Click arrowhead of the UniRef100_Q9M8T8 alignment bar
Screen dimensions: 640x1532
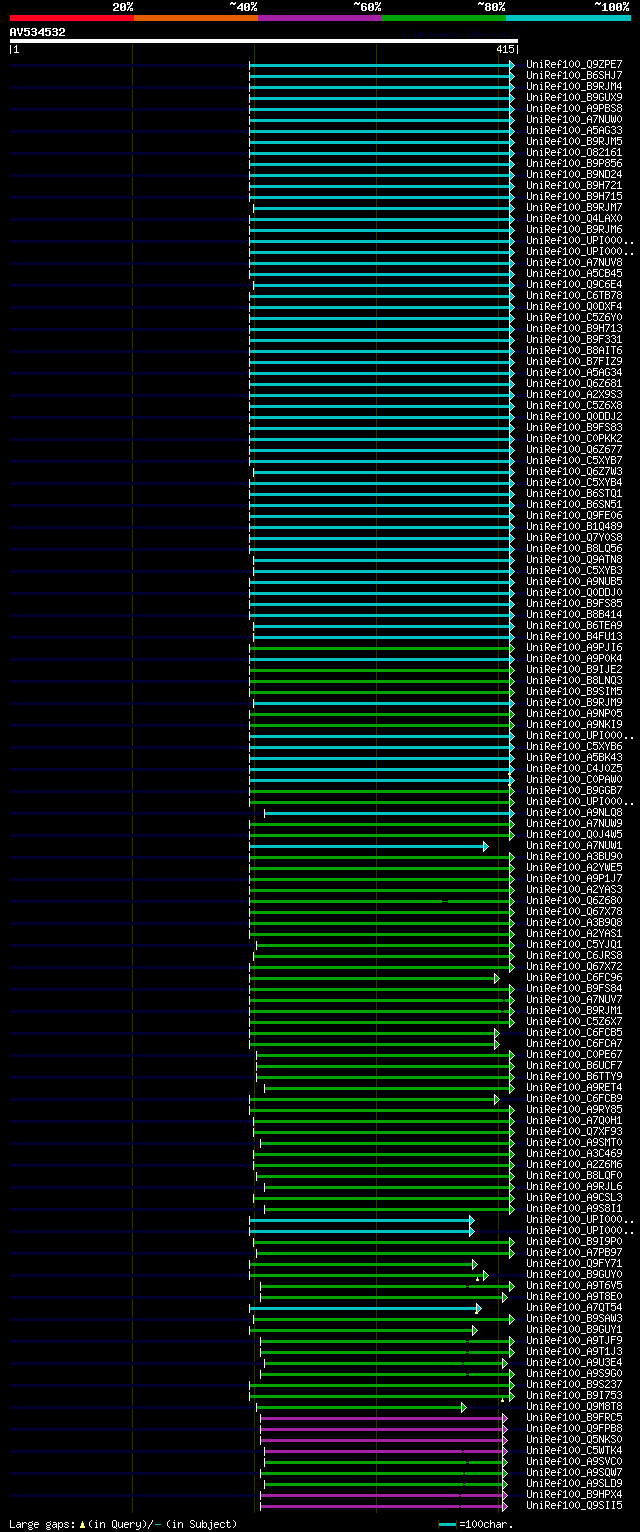(x=464, y=1406)
